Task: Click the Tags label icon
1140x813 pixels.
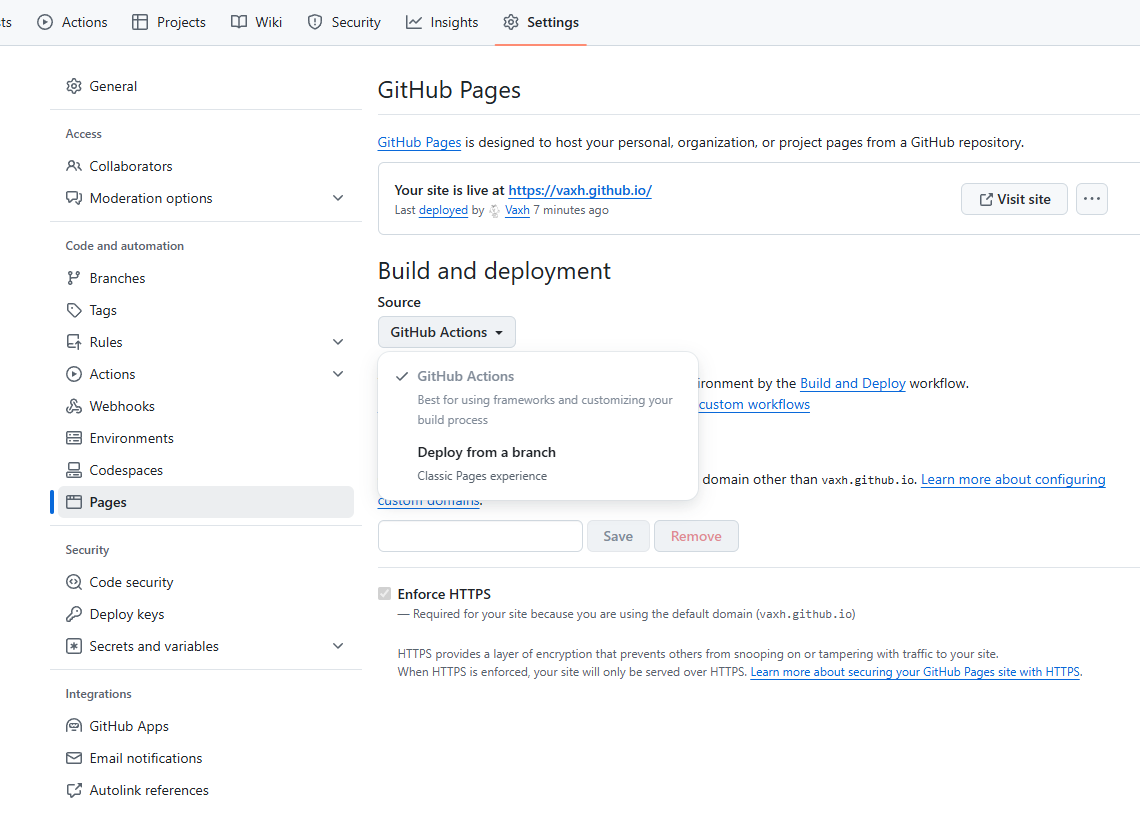Action: tap(73, 310)
